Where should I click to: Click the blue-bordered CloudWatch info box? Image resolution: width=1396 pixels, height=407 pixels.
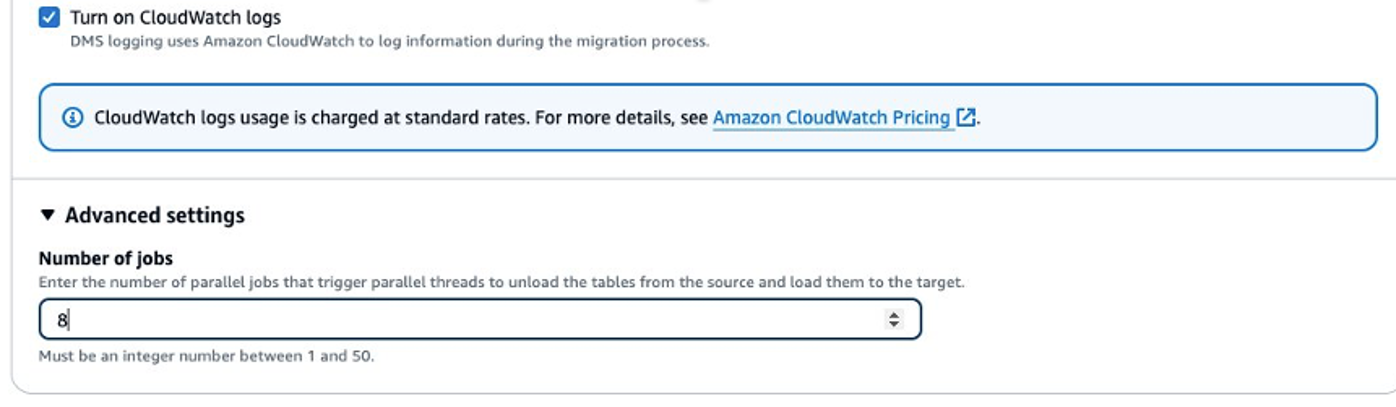coord(1150,118)
